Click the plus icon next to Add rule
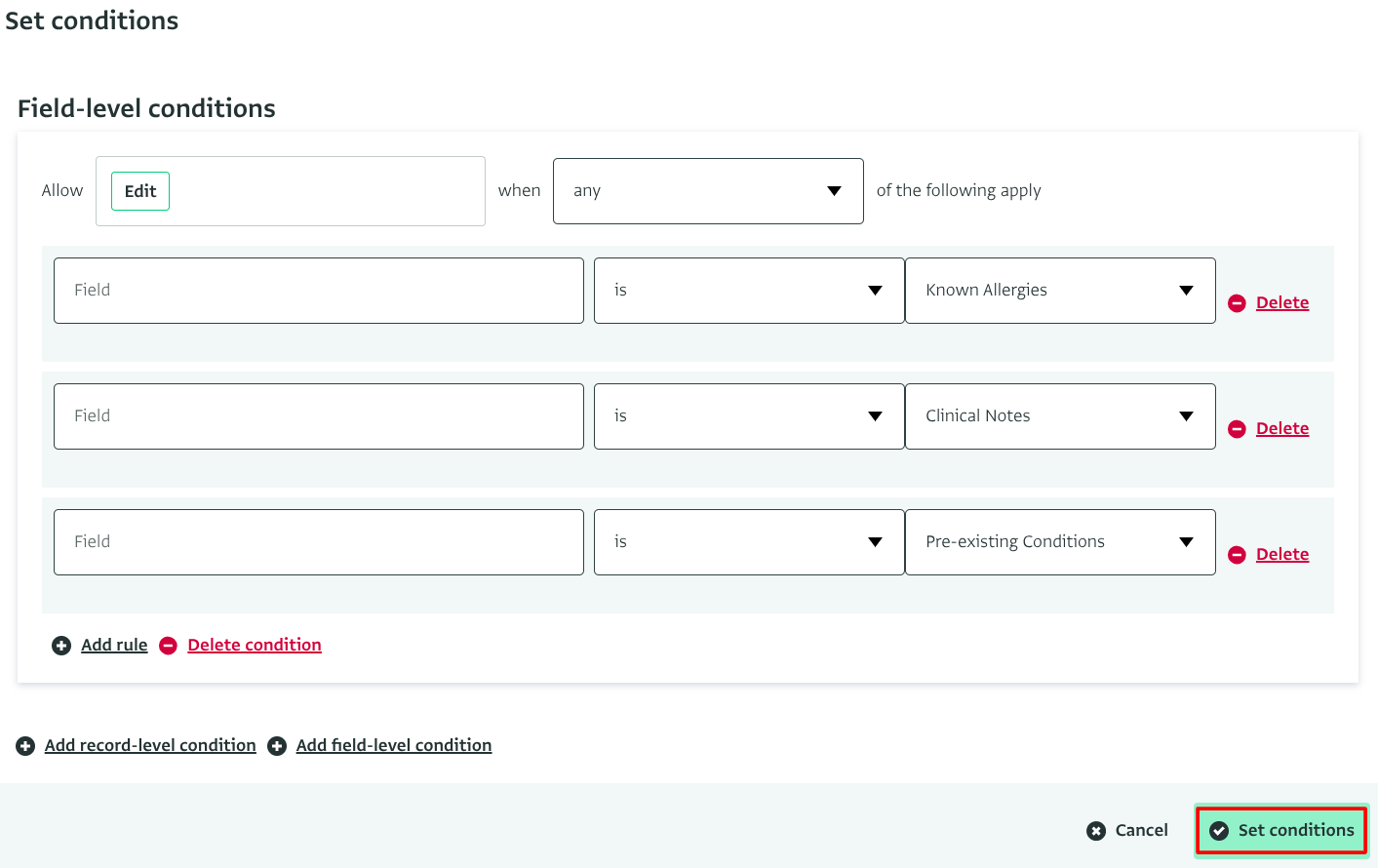This screenshot has height=868, width=1378. (61, 646)
